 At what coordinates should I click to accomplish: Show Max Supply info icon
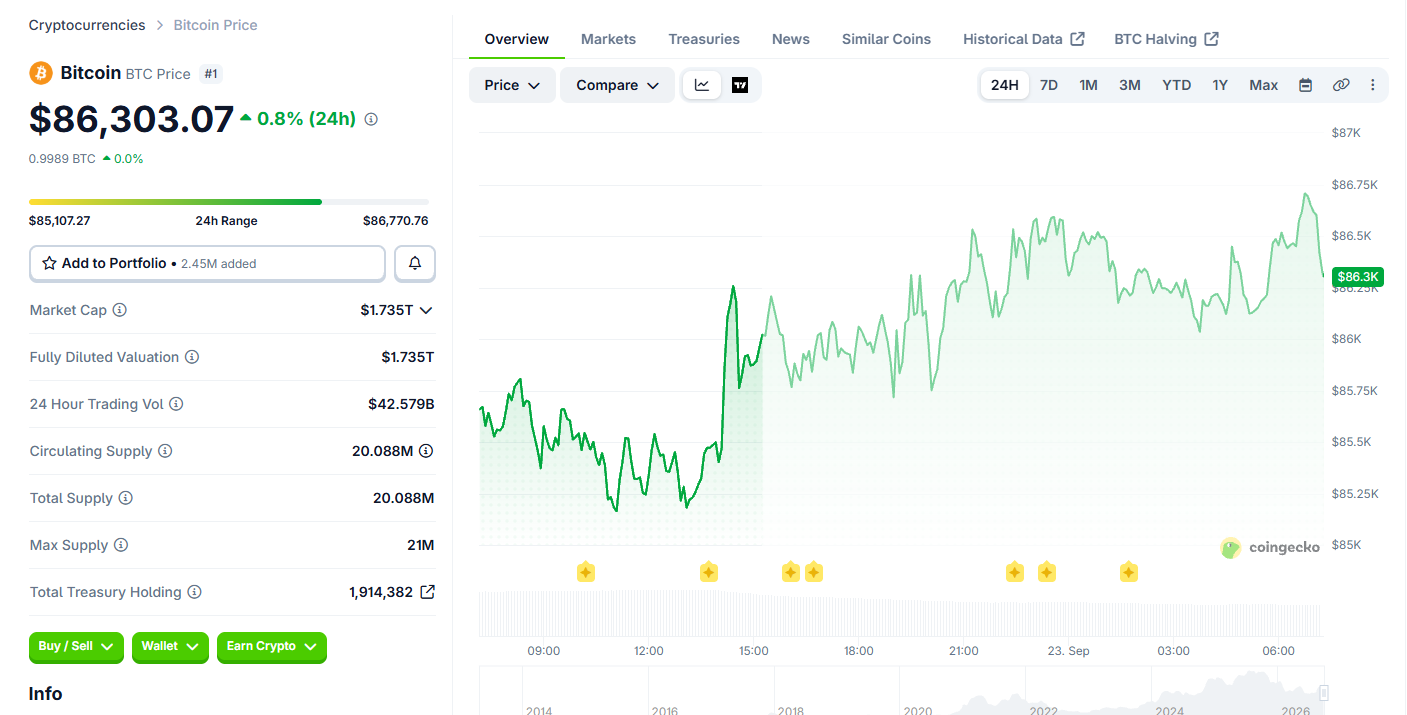click(x=121, y=545)
